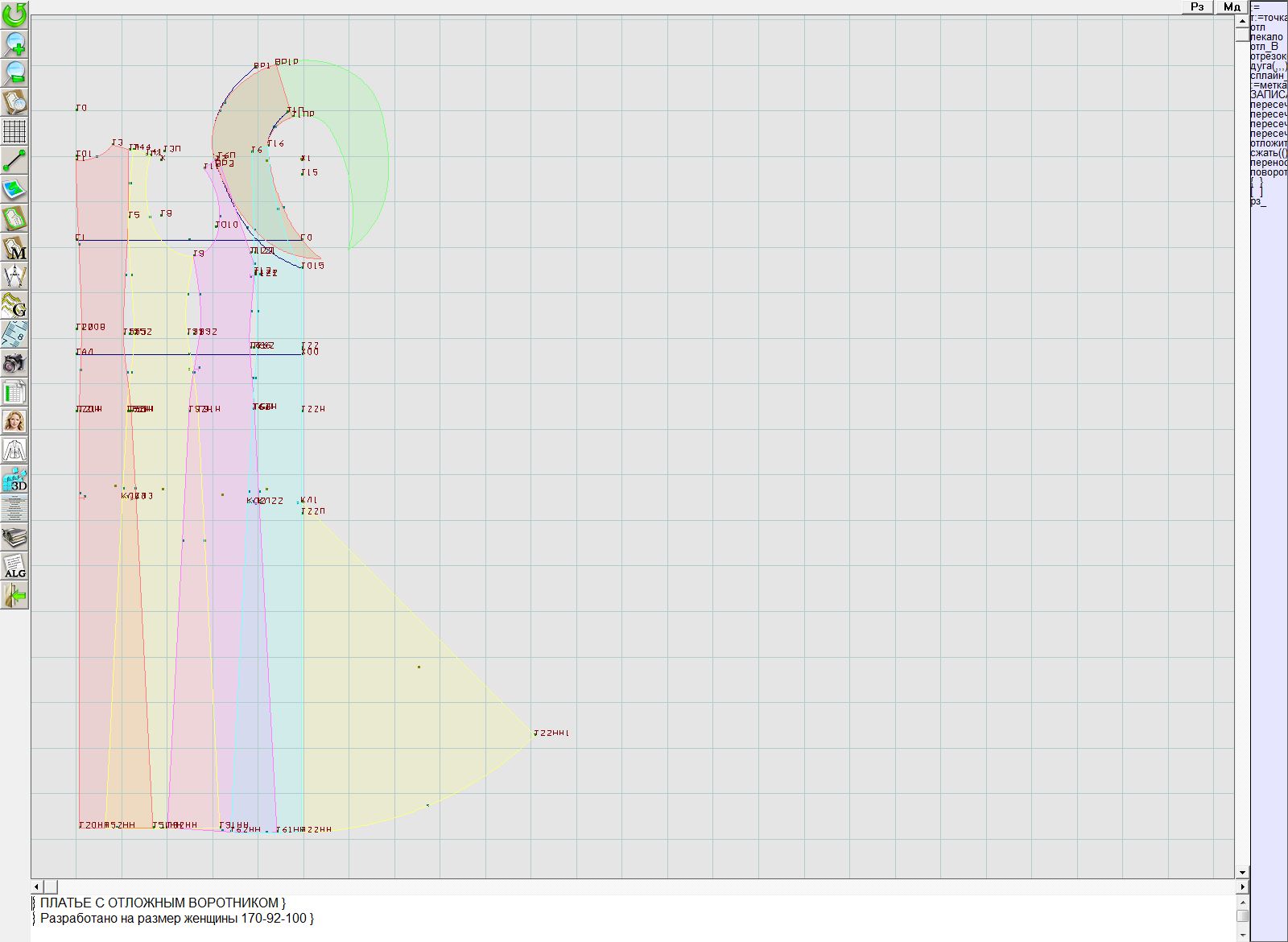Select the jacket garment sketch icon
This screenshot has width=1288, height=942.
pos(14,450)
